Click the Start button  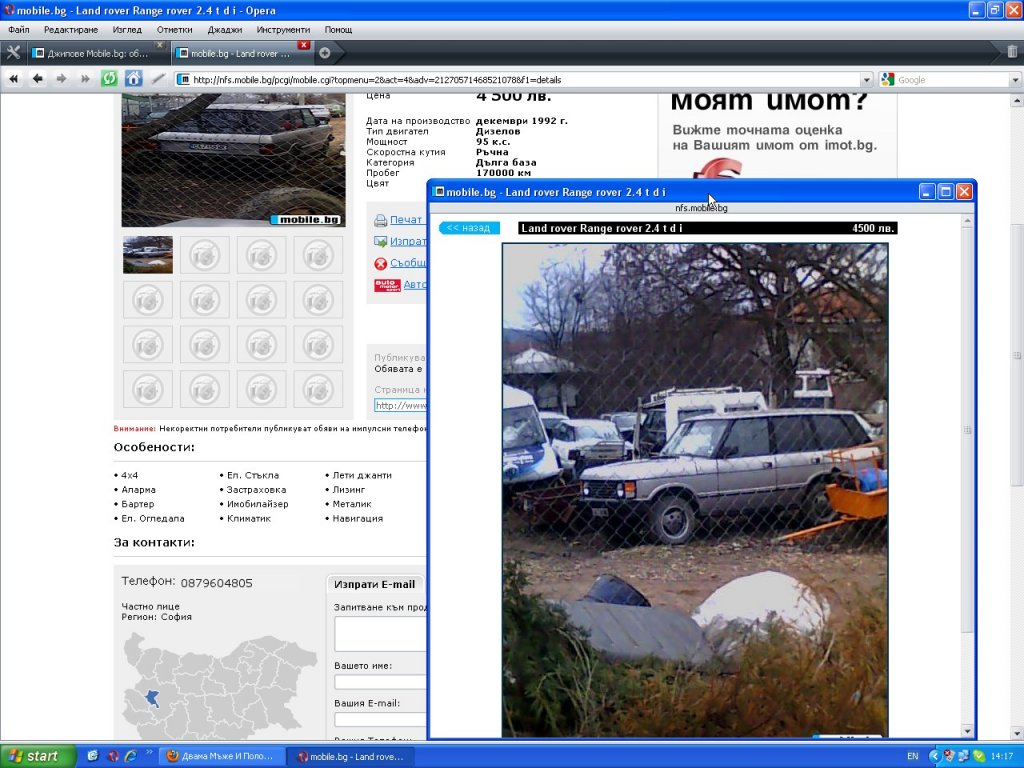click(x=38, y=756)
